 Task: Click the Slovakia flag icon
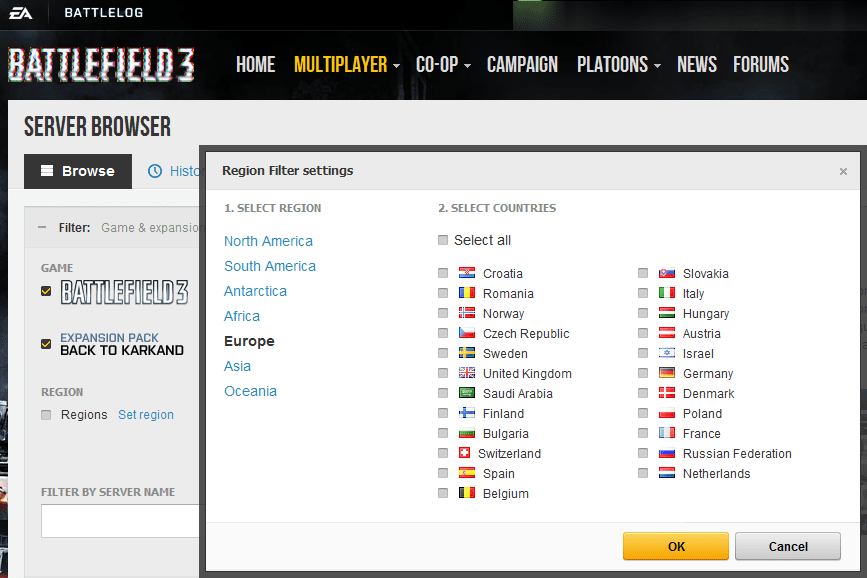pyautogui.click(x=667, y=273)
